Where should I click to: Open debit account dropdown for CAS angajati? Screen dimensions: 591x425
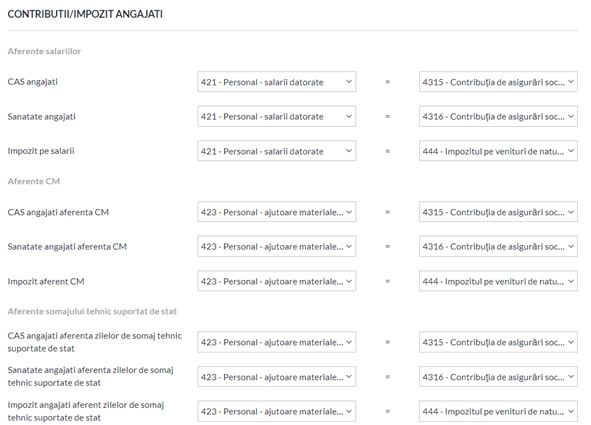(277, 82)
